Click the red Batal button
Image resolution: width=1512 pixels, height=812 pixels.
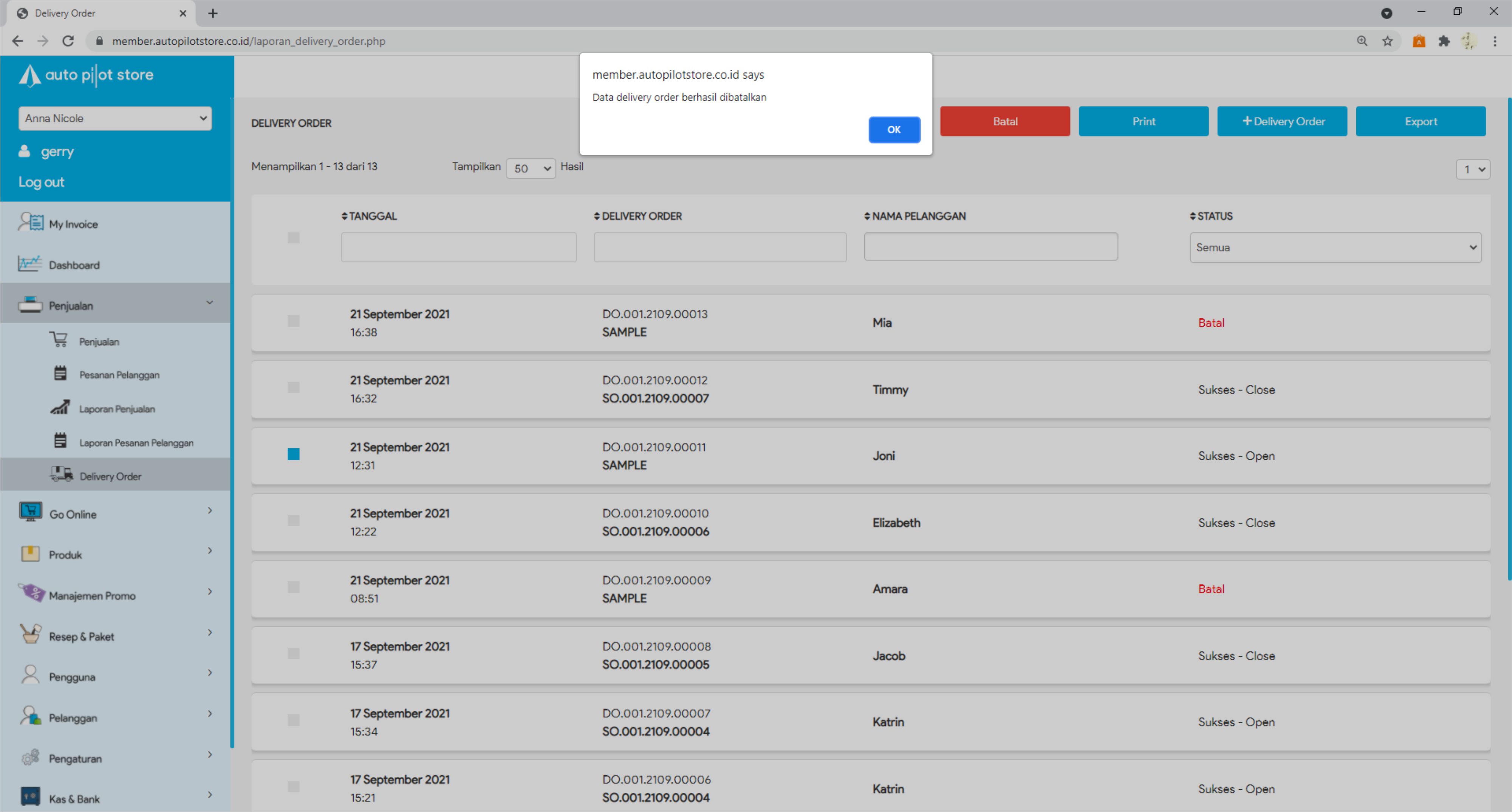tap(1005, 122)
